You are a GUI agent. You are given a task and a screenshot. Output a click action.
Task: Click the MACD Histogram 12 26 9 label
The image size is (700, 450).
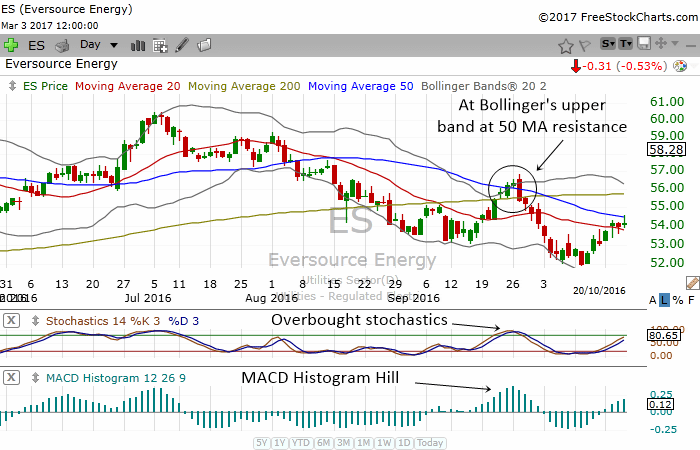116,378
